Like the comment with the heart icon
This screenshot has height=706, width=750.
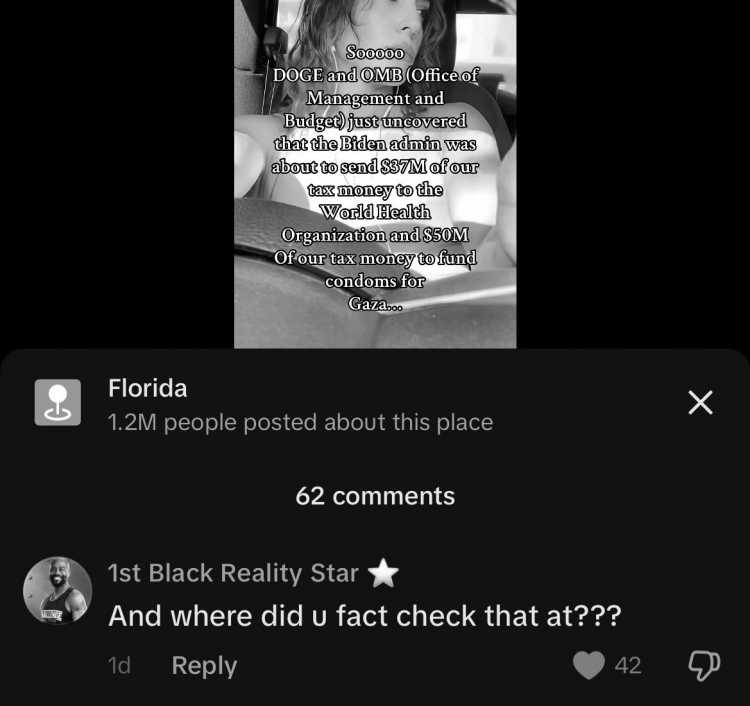589,665
